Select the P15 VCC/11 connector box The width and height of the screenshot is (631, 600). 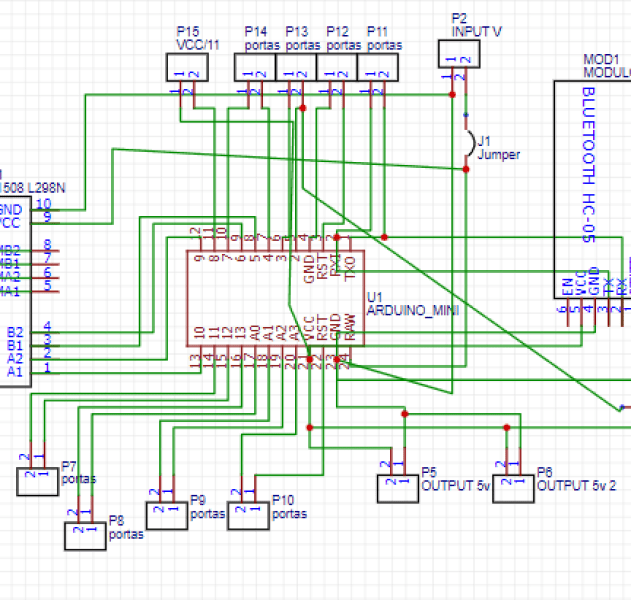point(187,68)
